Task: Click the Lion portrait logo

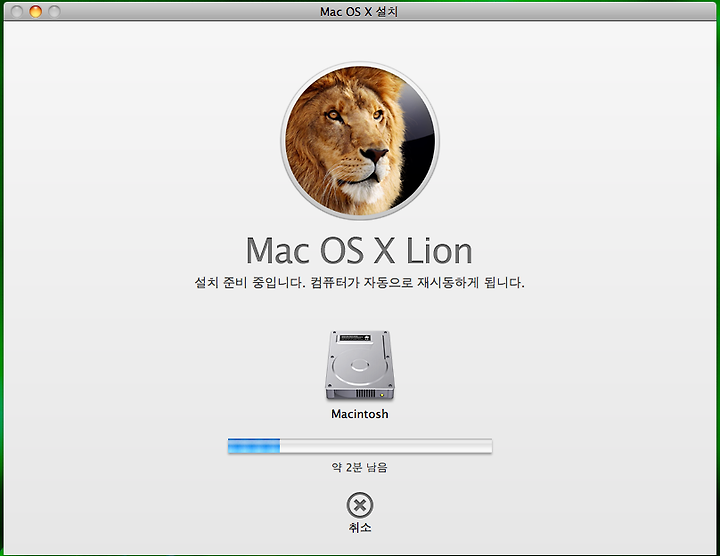Action: point(360,140)
